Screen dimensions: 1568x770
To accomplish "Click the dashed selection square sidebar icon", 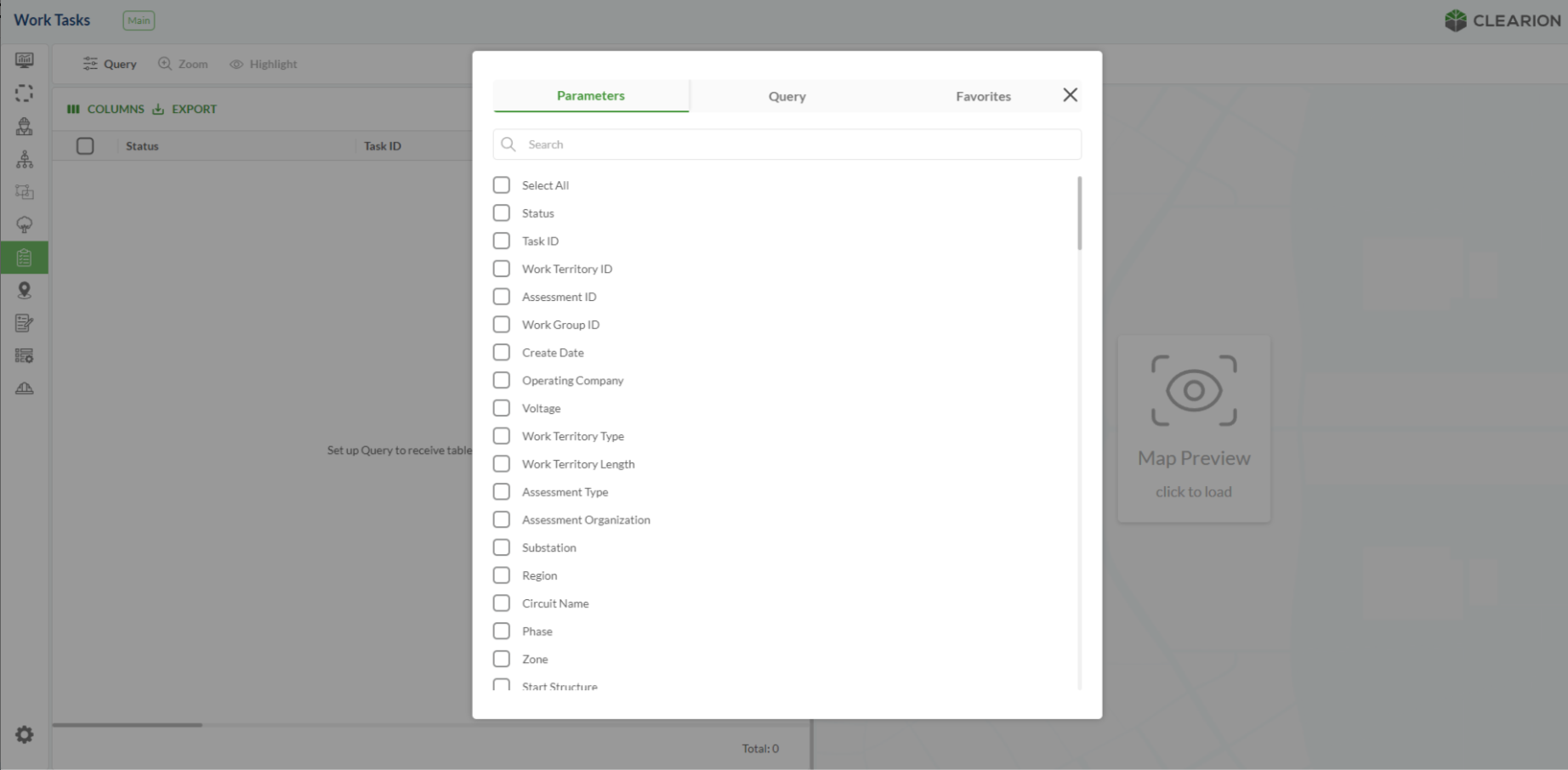I will [24, 93].
